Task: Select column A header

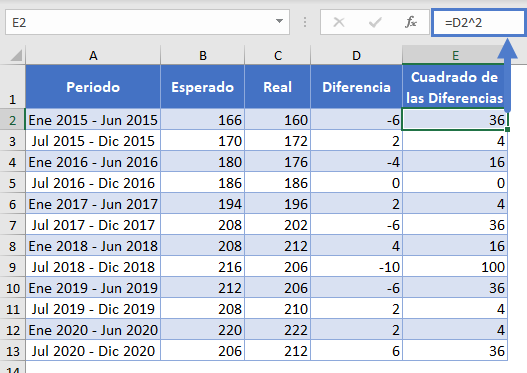Action: point(93,55)
